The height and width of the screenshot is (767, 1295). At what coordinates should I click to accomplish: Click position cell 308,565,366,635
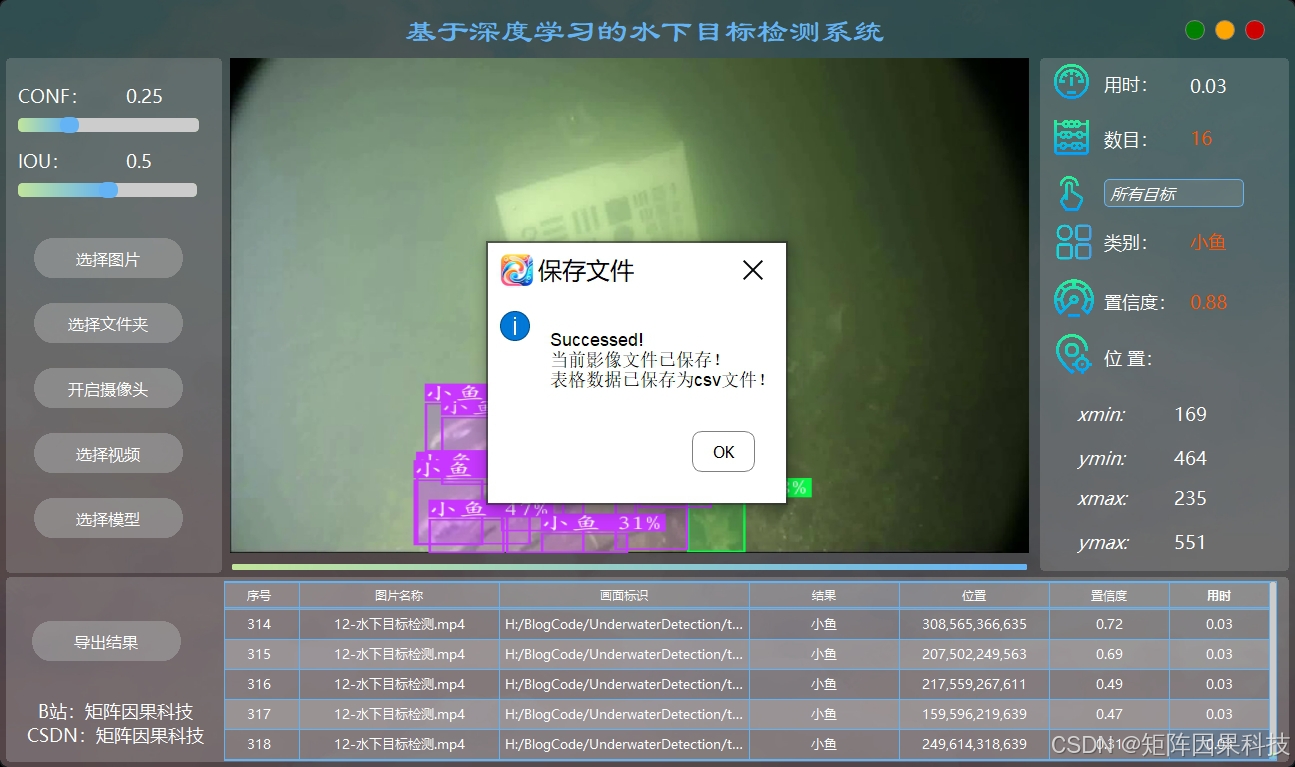(974, 624)
